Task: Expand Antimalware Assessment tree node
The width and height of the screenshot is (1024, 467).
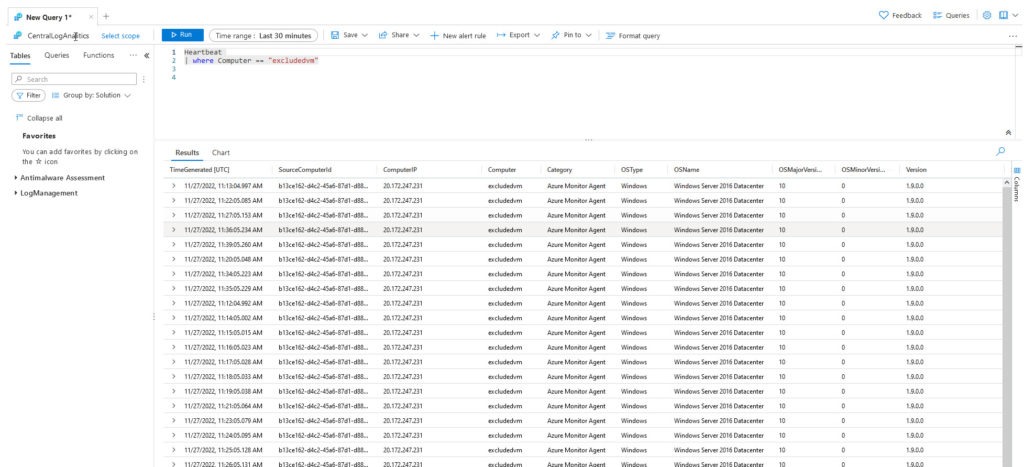Action: coord(16,178)
